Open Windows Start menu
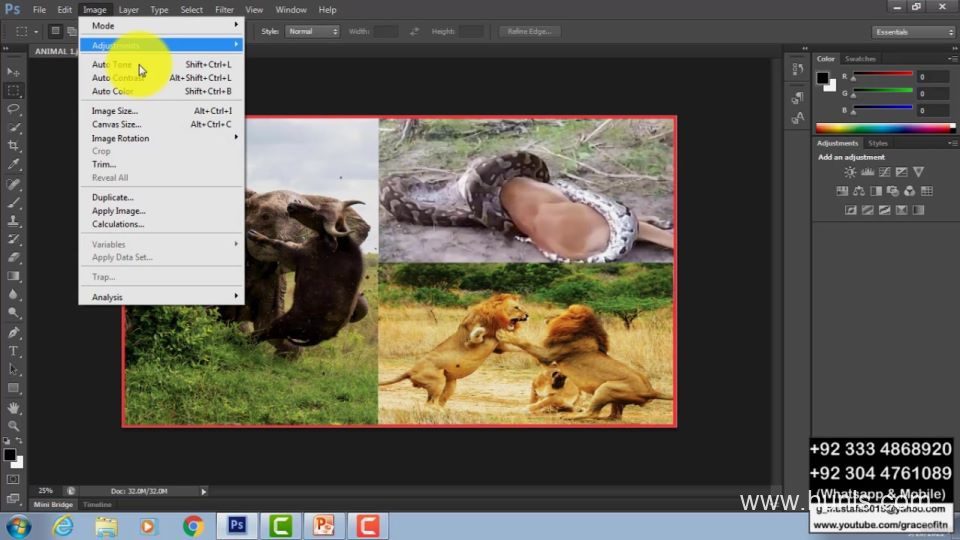Image resolution: width=960 pixels, height=540 pixels. point(18,527)
